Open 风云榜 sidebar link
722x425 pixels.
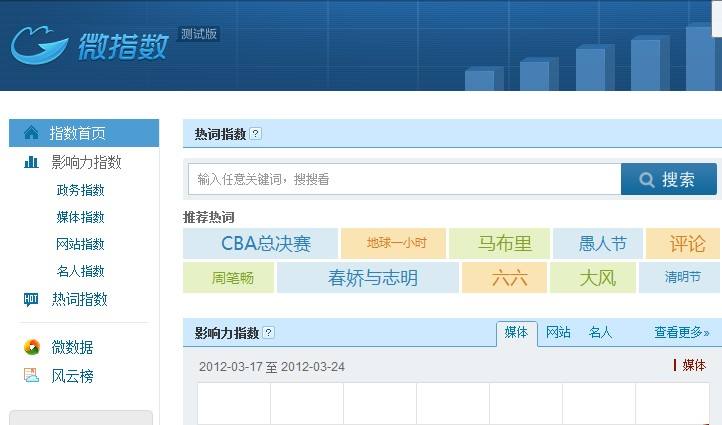(x=72, y=376)
